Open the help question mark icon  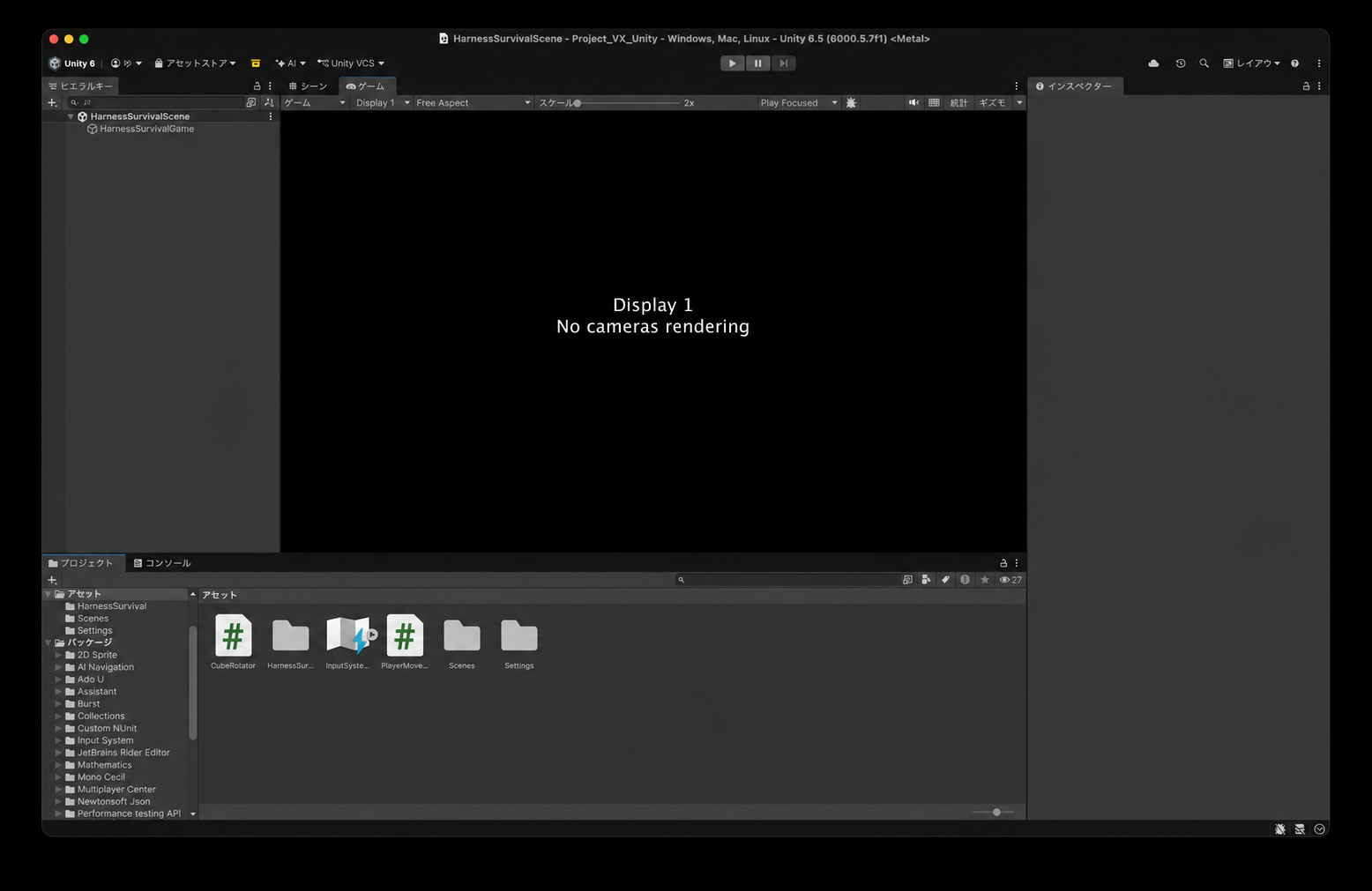point(1294,63)
